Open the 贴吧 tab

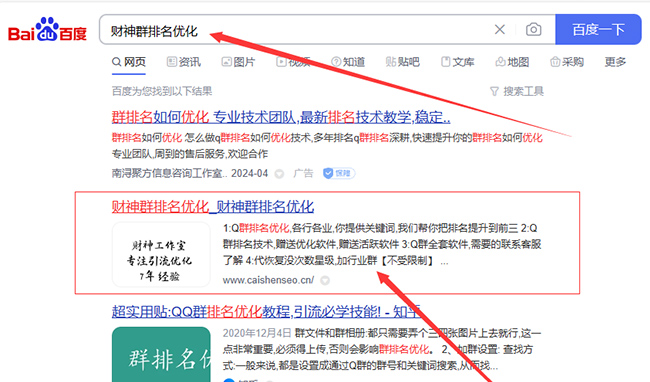pos(403,62)
